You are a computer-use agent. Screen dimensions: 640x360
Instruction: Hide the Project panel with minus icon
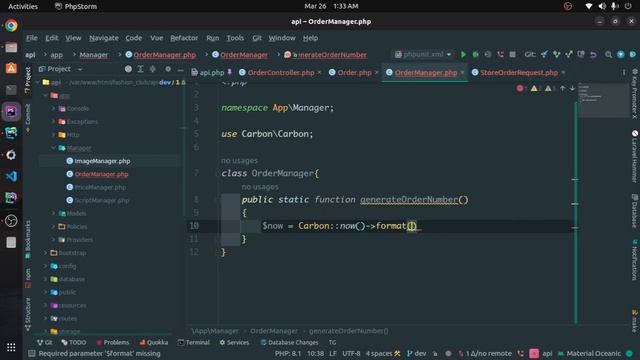pos(180,69)
